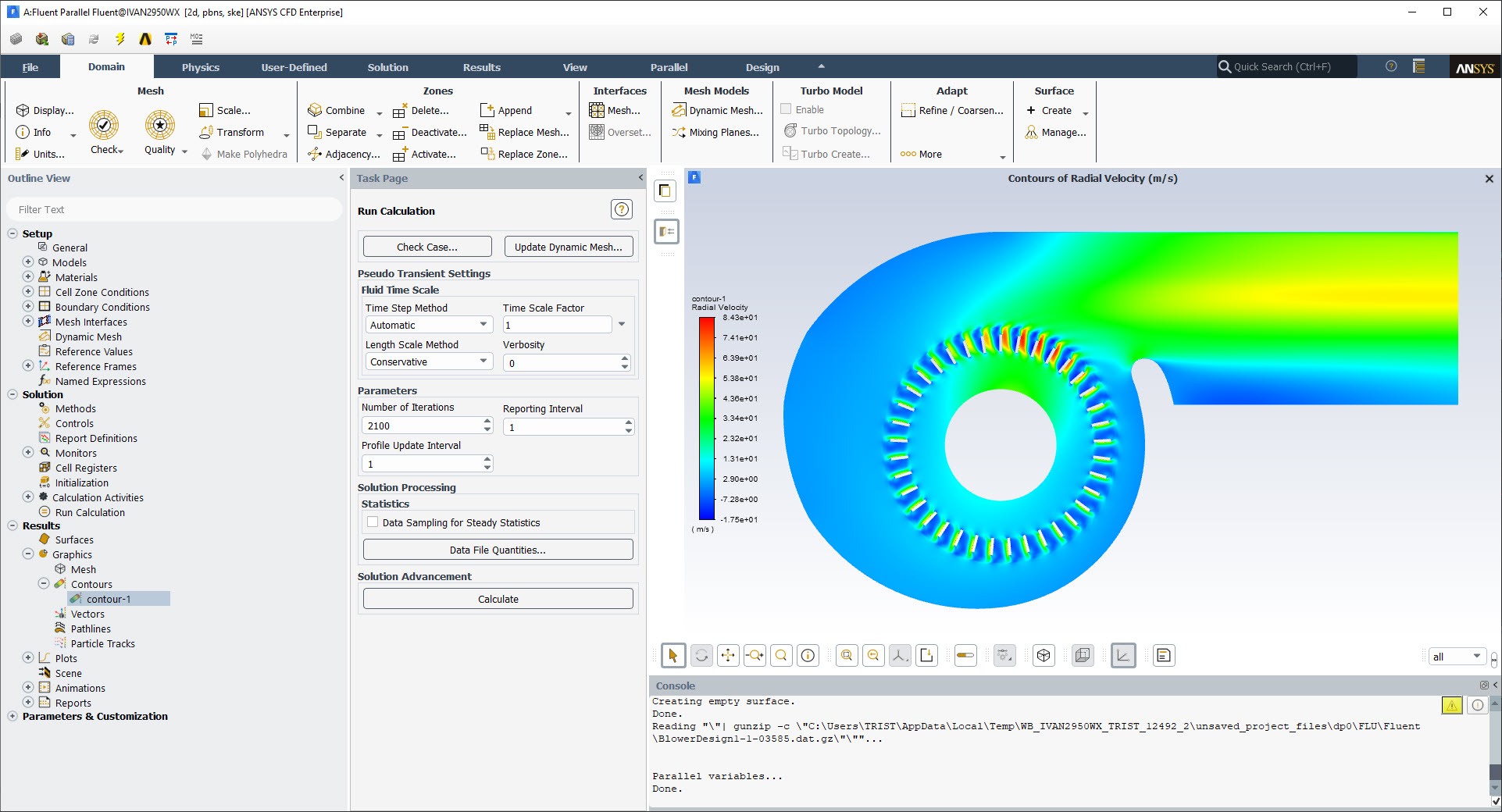
Task: Open the axis view orientation tool
Action: (900, 656)
